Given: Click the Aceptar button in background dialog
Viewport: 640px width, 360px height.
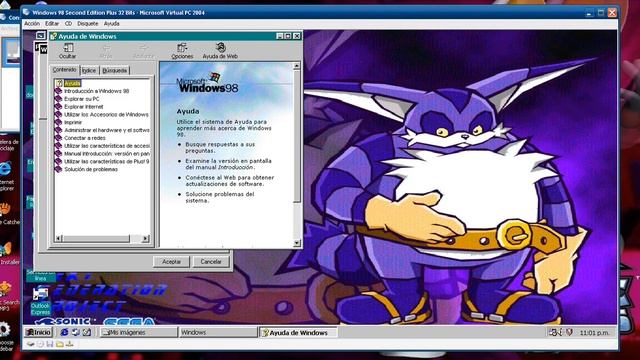Looking at the screenshot, I should 171,262.
